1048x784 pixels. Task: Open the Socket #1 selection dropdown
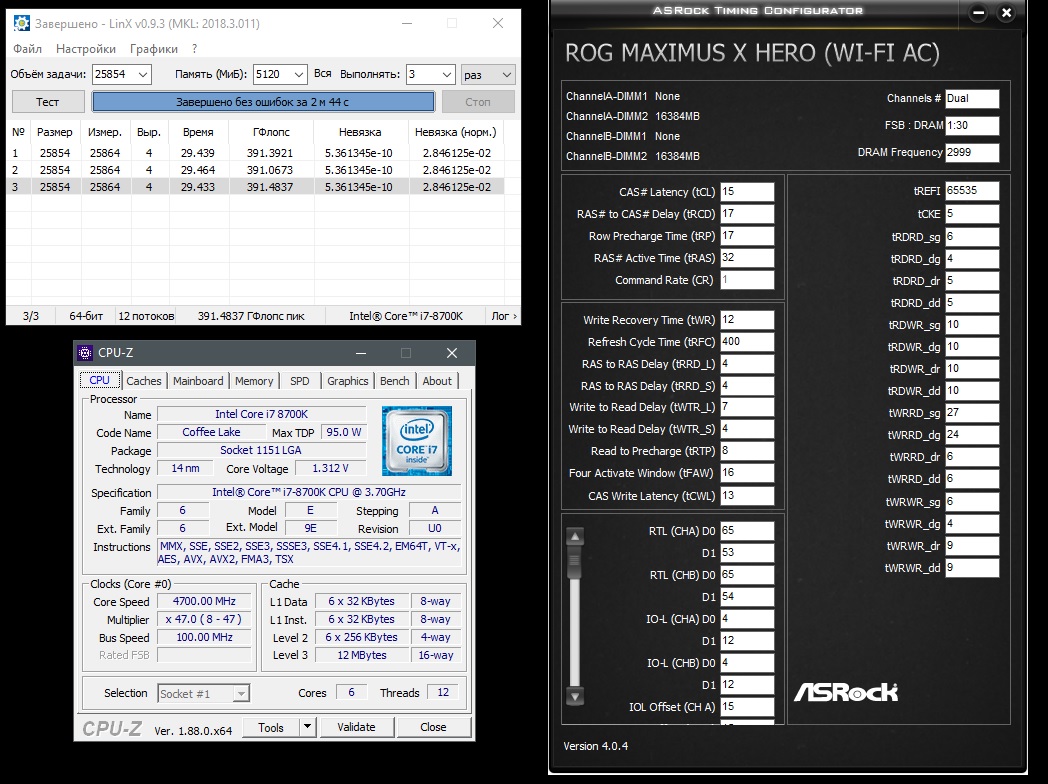pos(241,694)
